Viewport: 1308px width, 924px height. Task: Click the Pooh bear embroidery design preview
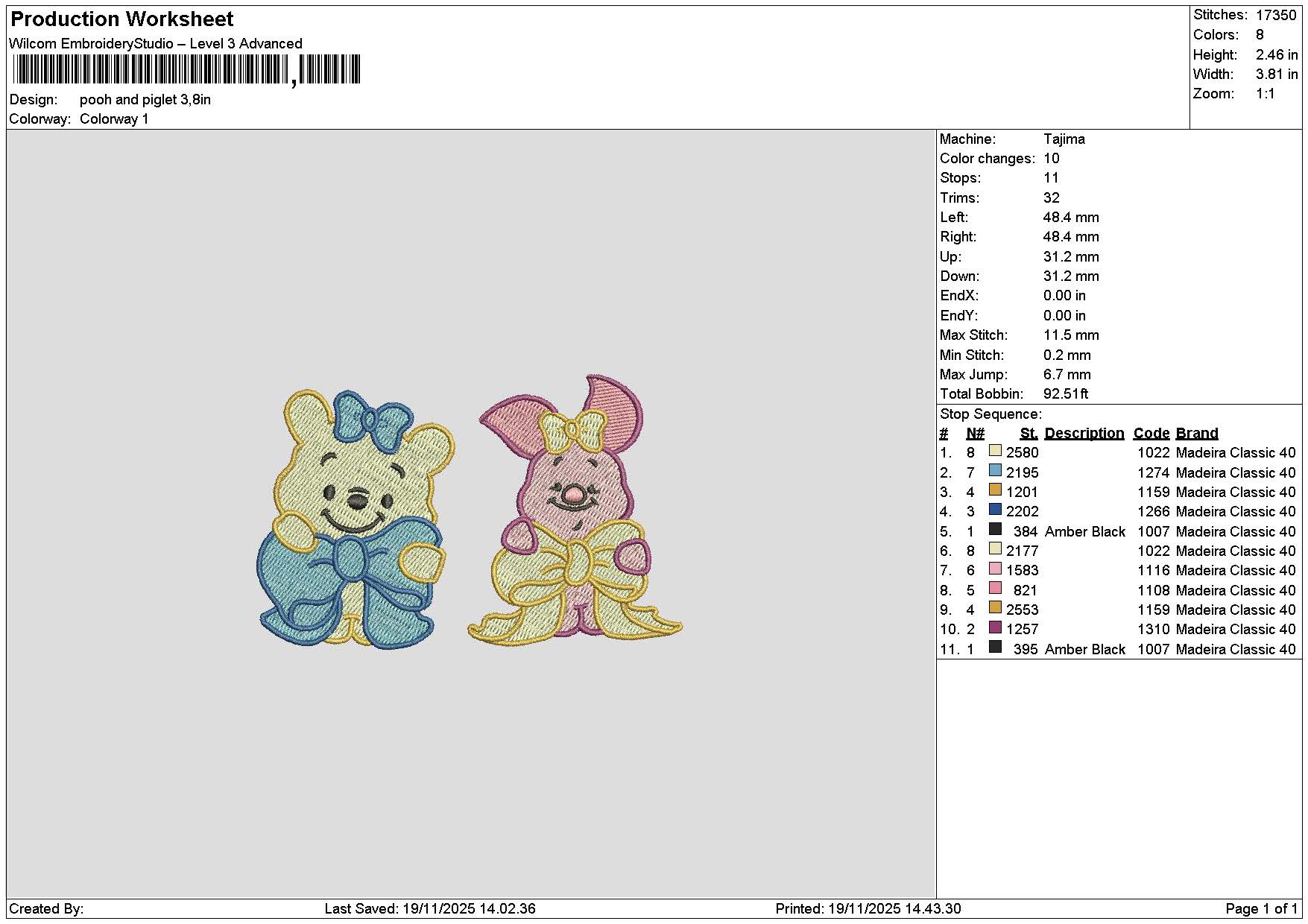[356, 519]
